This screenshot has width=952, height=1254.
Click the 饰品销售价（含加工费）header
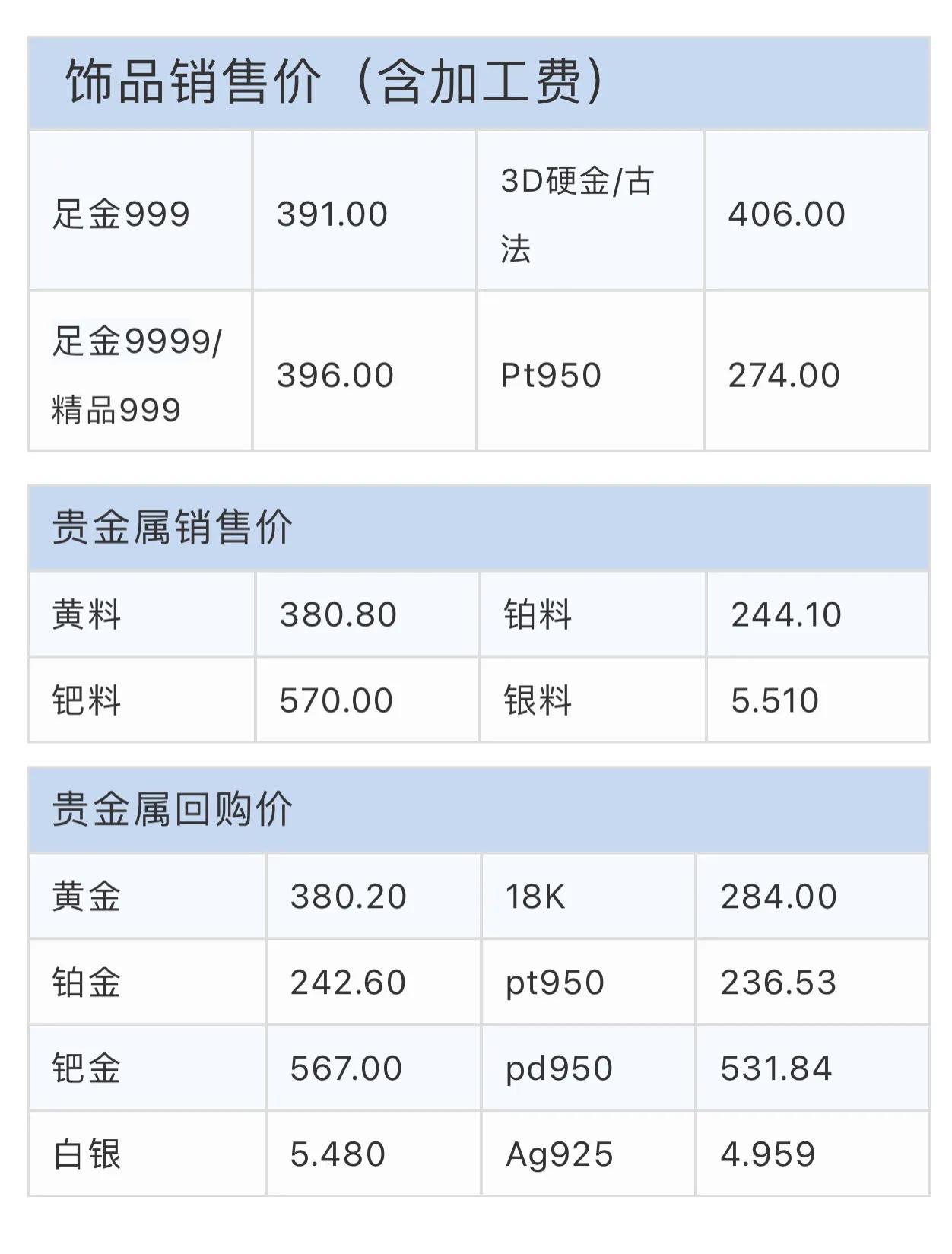[x=335, y=82]
